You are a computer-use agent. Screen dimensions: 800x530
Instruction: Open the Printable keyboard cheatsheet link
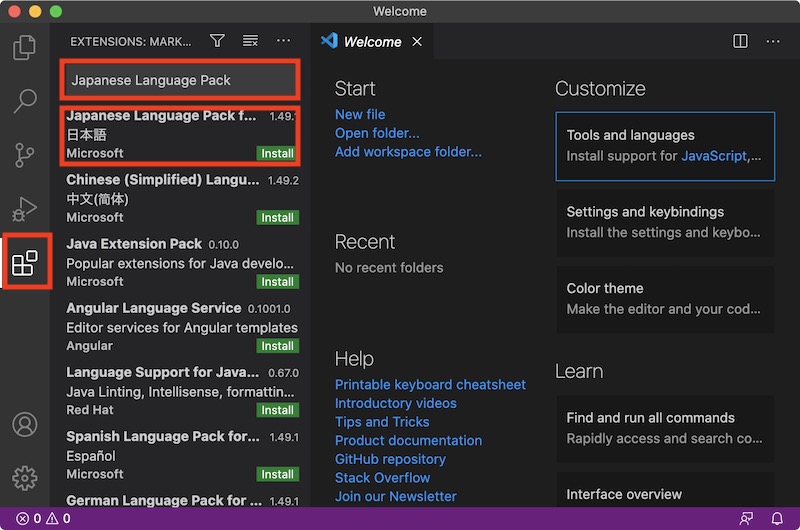[x=430, y=385]
